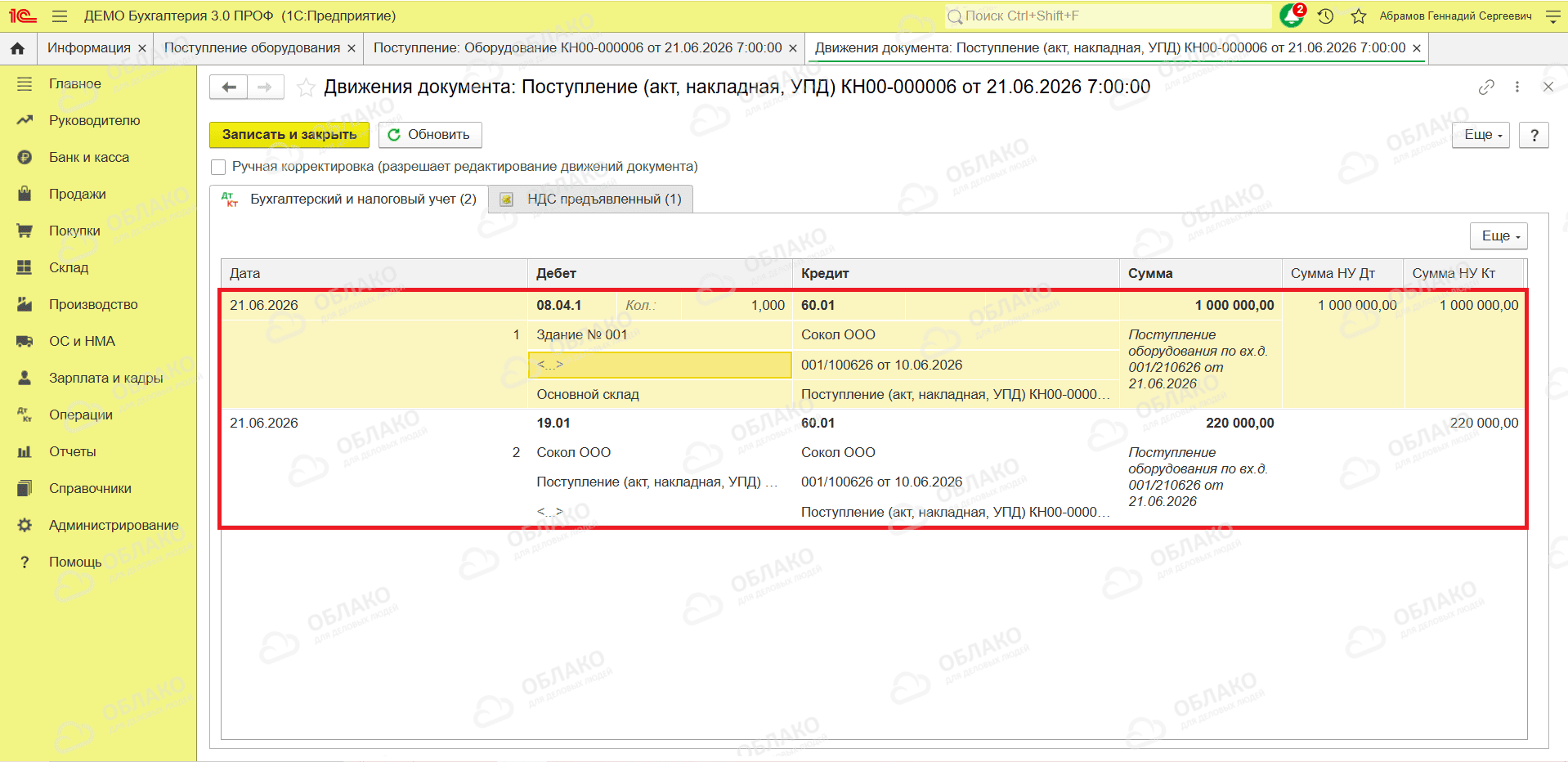Select debit account 19.01 cell

click(553, 424)
